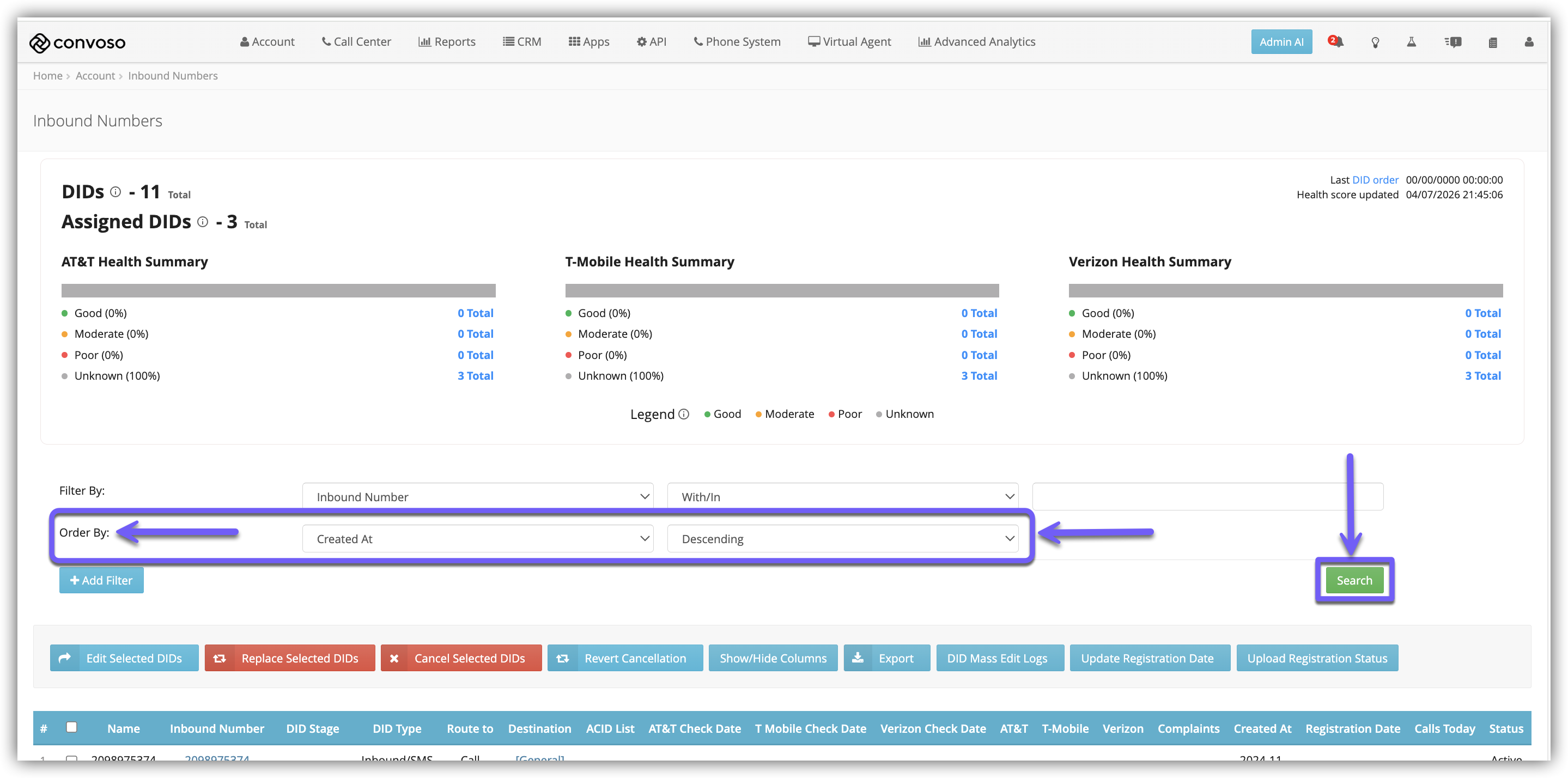Click the info icon beside DIDs
The image size is (1568, 778).
116,192
